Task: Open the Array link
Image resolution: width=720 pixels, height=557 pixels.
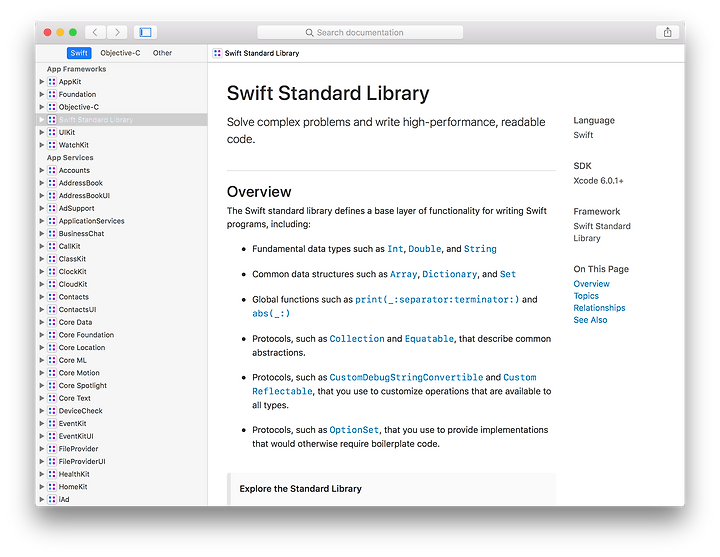Action: point(403,274)
